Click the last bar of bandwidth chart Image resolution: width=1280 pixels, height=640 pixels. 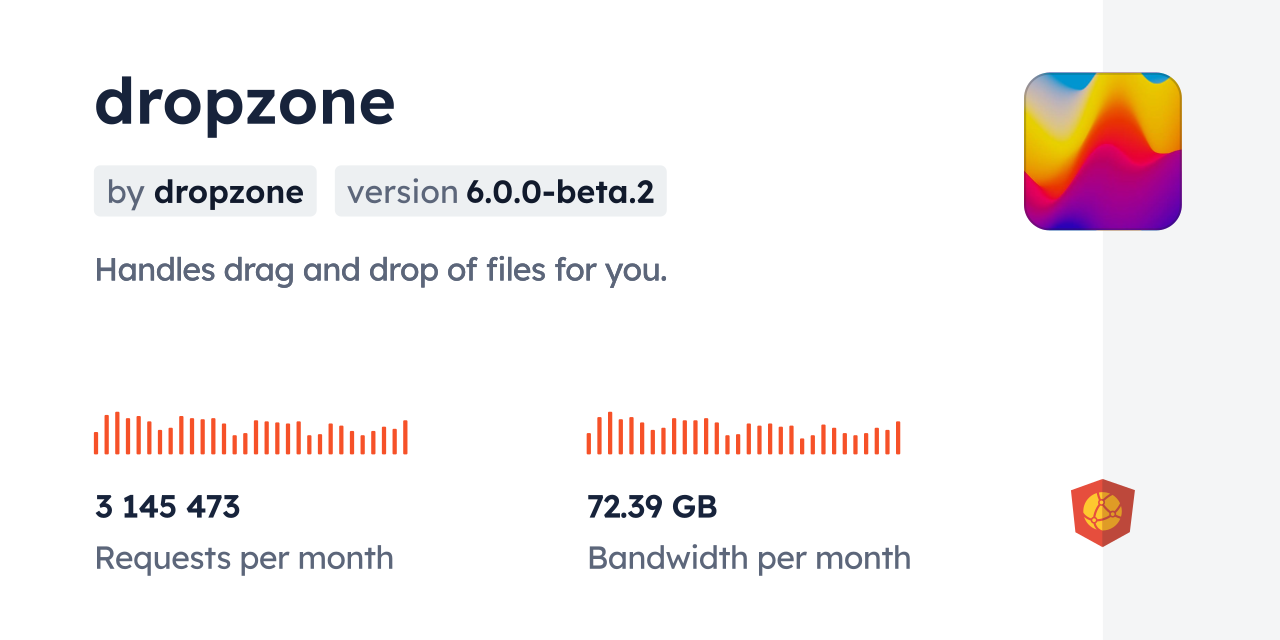898,437
